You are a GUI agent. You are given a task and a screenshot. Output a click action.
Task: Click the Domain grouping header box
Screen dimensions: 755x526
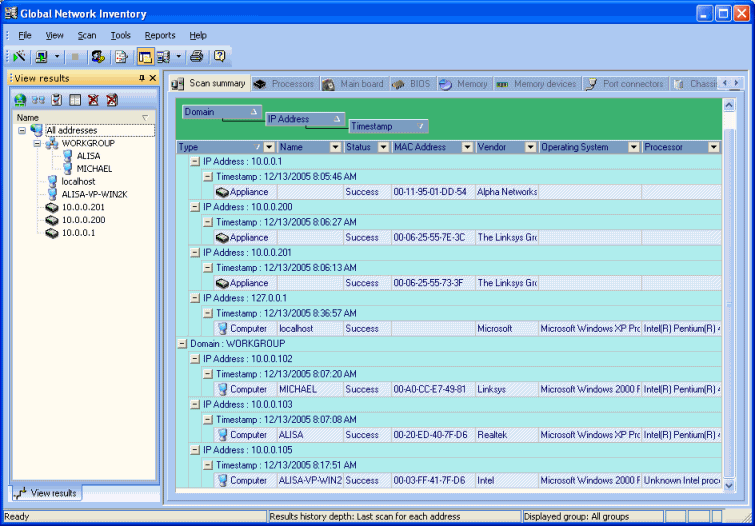pos(222,112)
